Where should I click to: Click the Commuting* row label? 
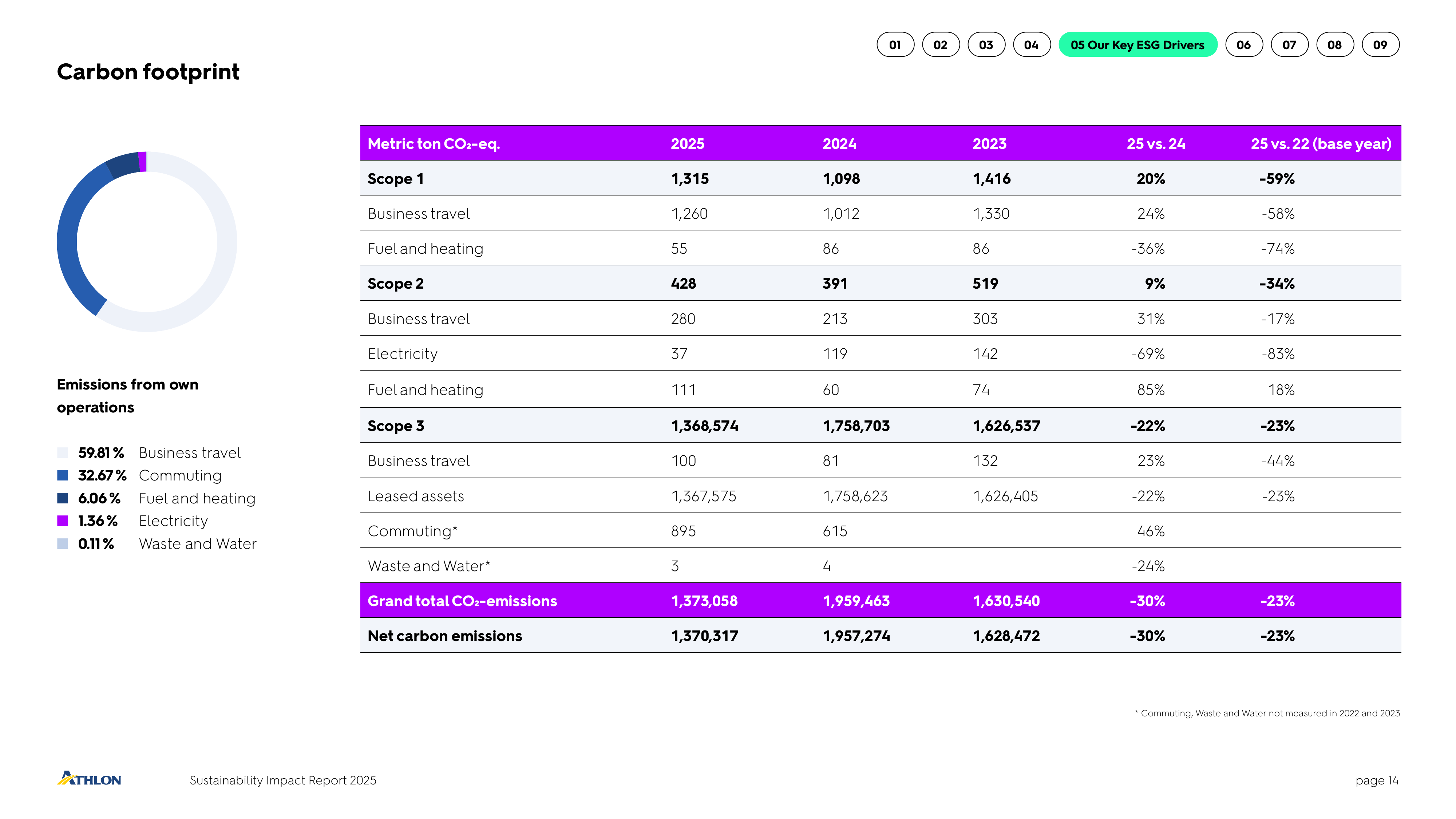tap(413, 531)
